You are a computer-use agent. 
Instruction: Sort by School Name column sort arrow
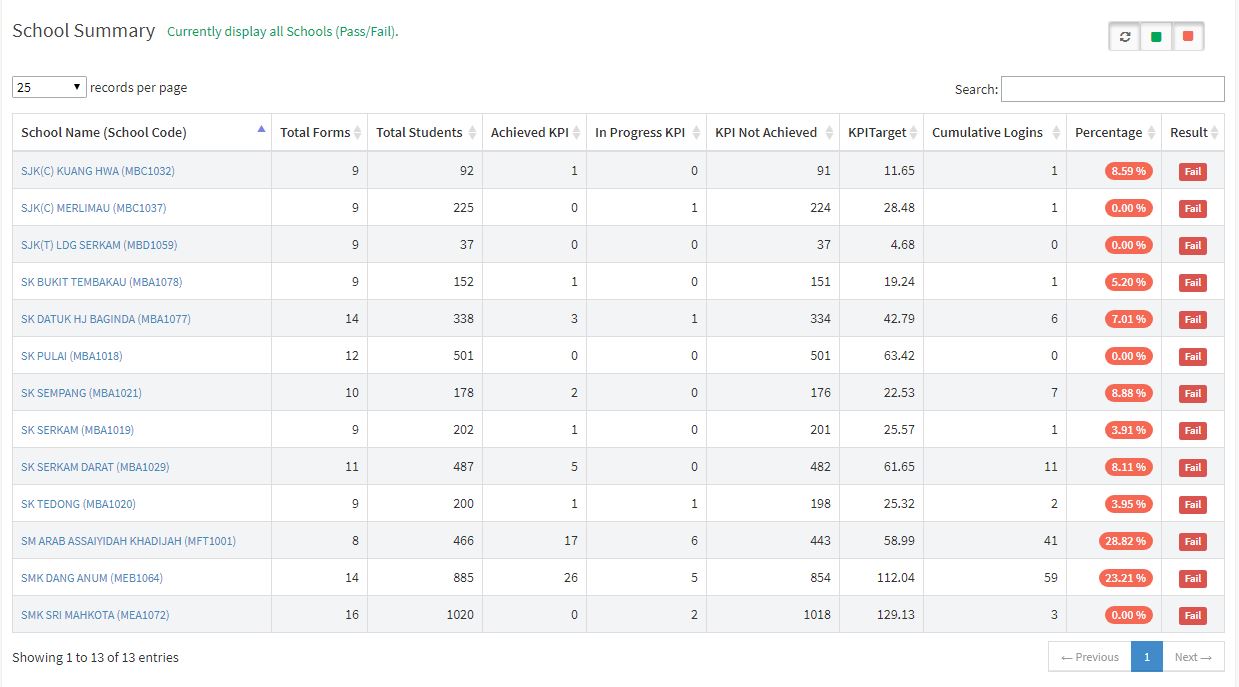click(x=261, y=129)
